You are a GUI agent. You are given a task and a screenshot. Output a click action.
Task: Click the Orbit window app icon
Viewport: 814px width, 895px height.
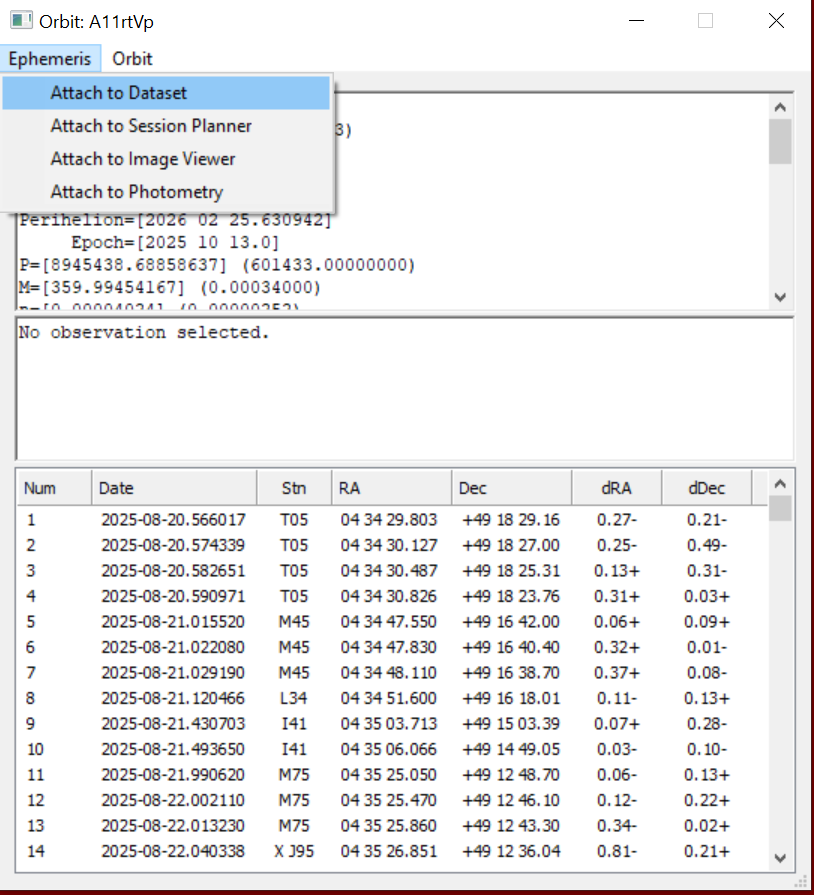[21, 21]
